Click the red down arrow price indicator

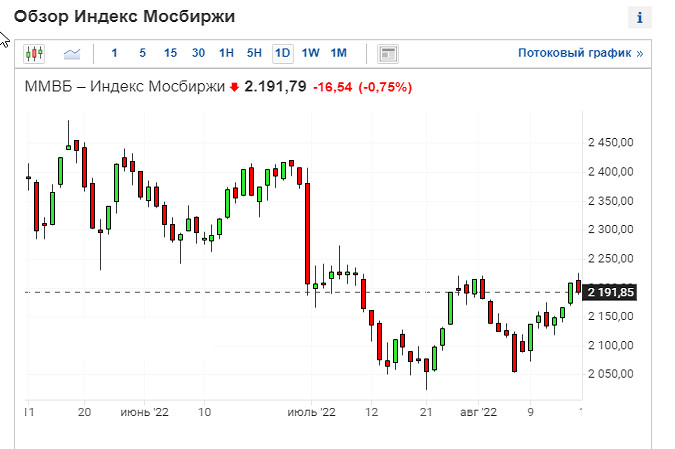point(234,87)
